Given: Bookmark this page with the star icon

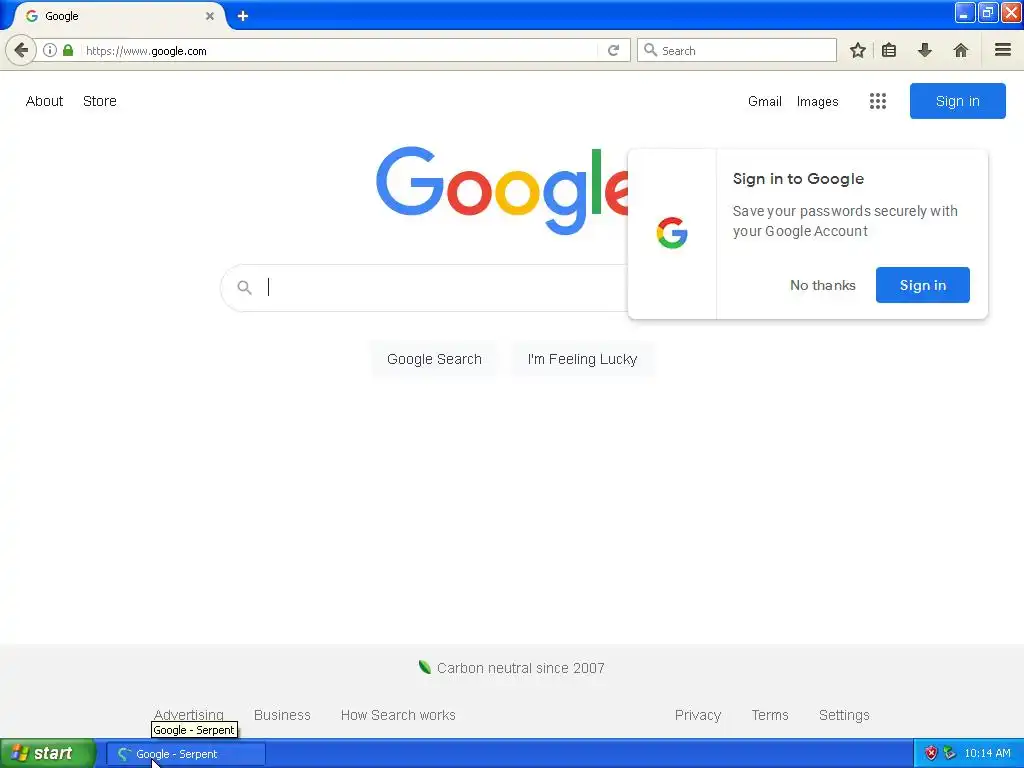Looking at the screenshot, I should pos(857,50).
